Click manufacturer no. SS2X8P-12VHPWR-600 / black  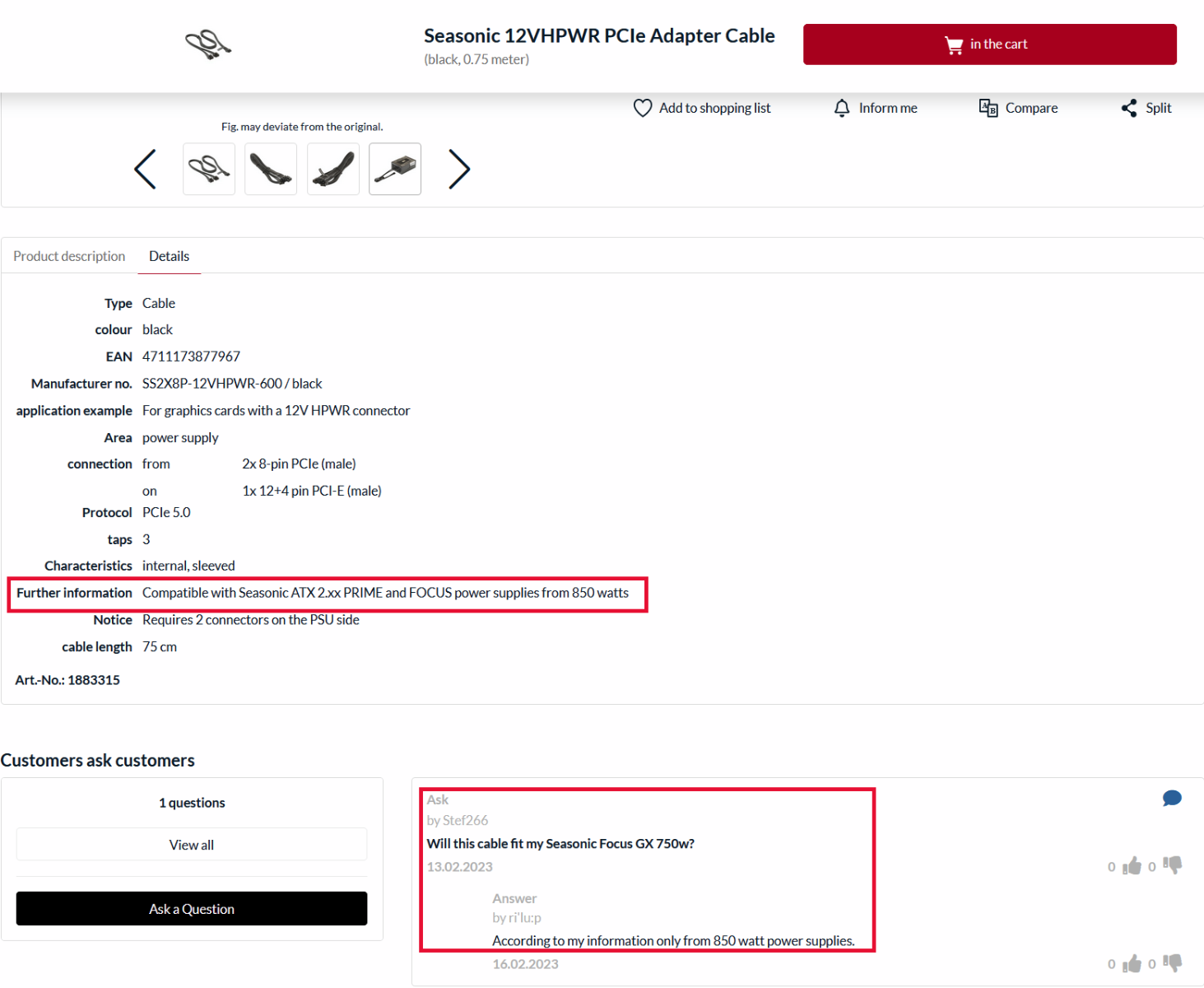232,384
